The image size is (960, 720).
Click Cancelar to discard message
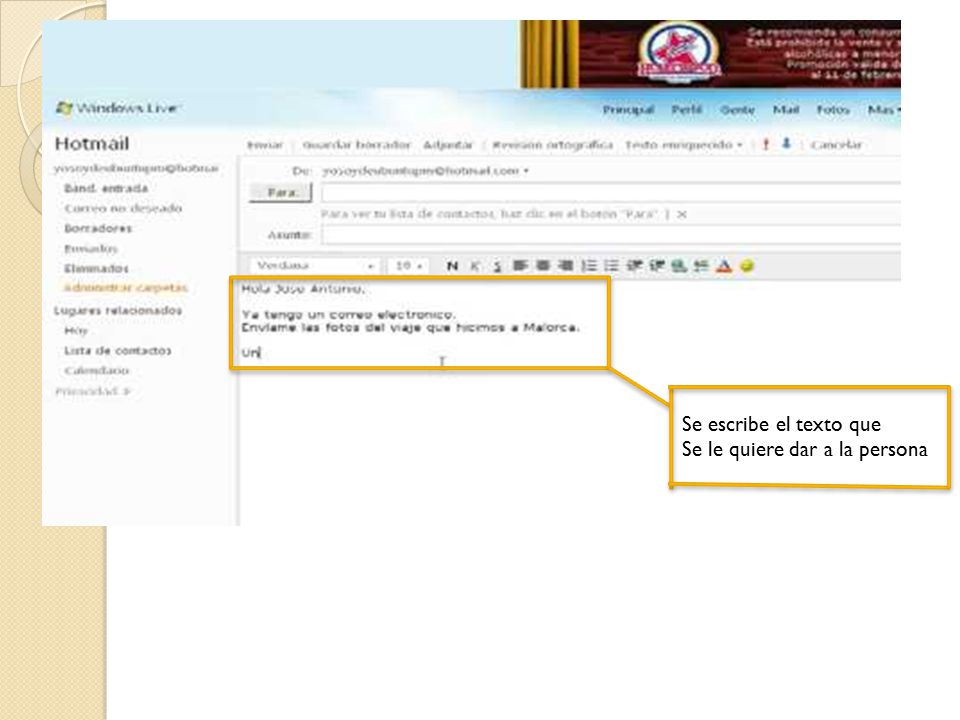coord(836,145)
